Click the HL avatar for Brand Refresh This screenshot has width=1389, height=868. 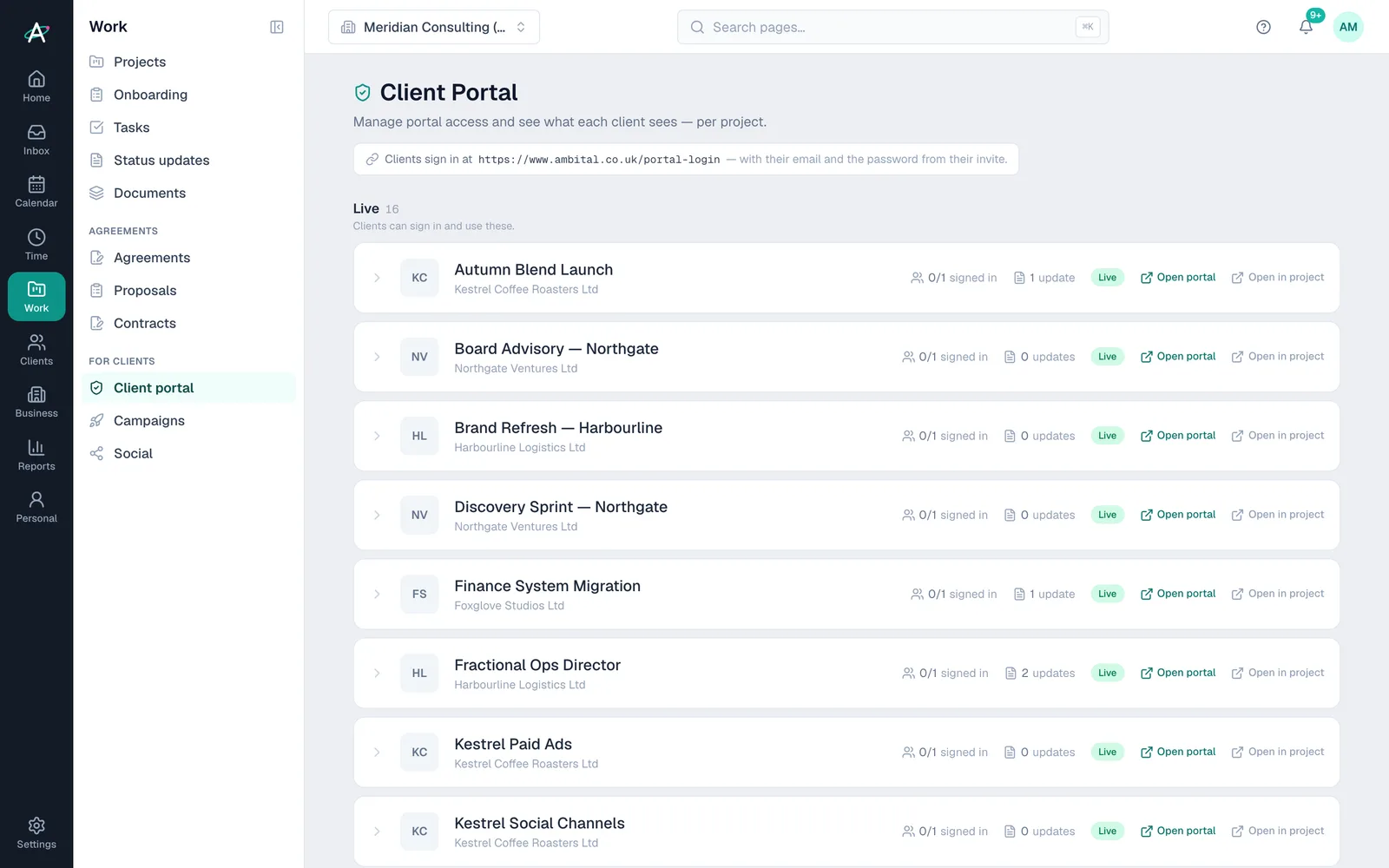point(419,436)
